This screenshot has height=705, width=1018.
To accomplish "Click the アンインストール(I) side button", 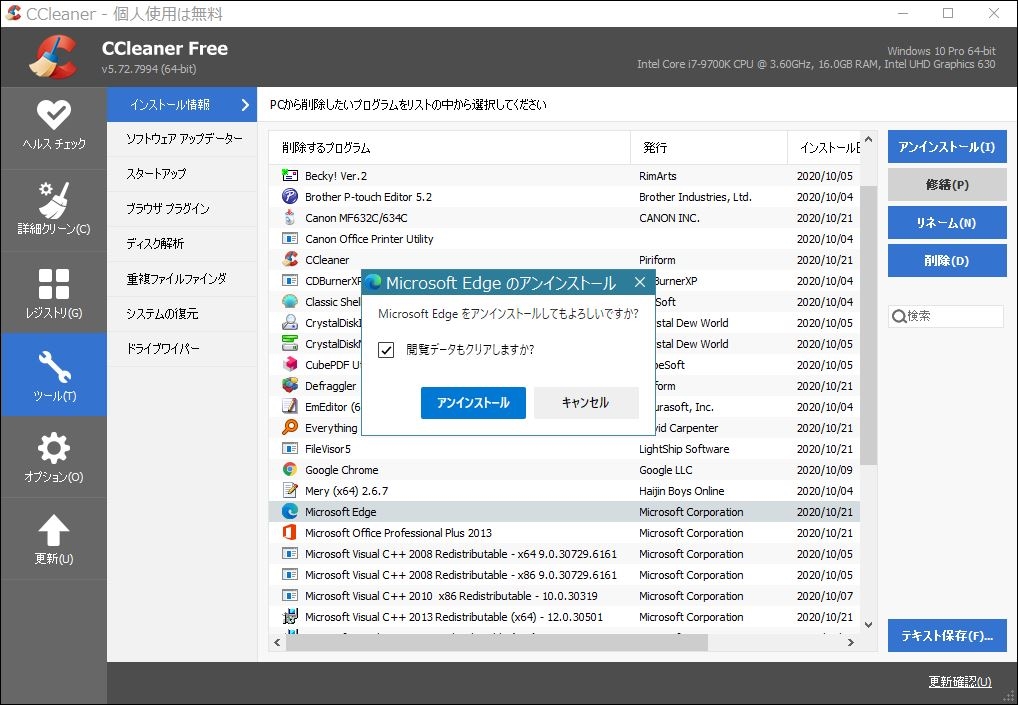I will (947, 147).
